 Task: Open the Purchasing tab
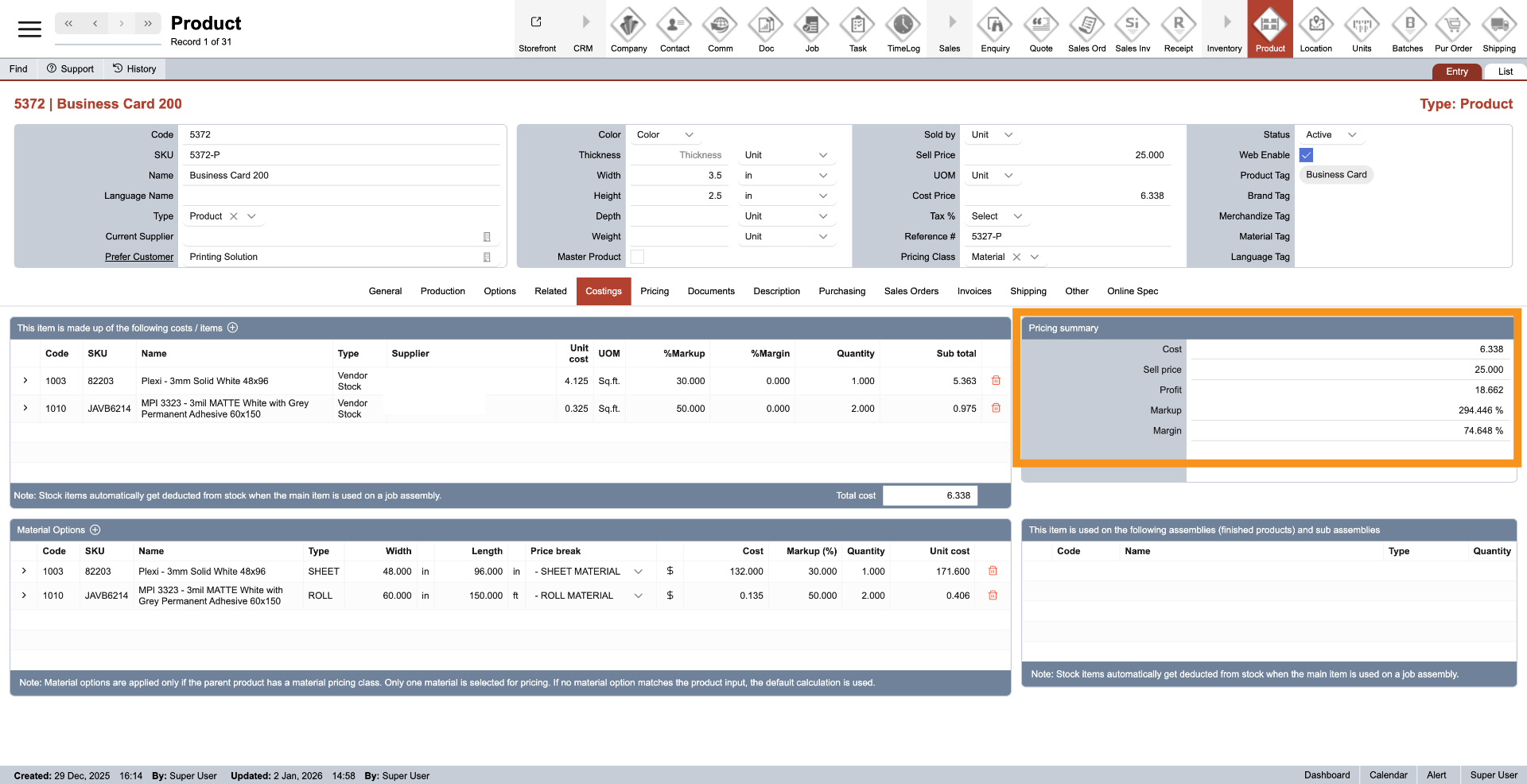(x=841, y=291)
